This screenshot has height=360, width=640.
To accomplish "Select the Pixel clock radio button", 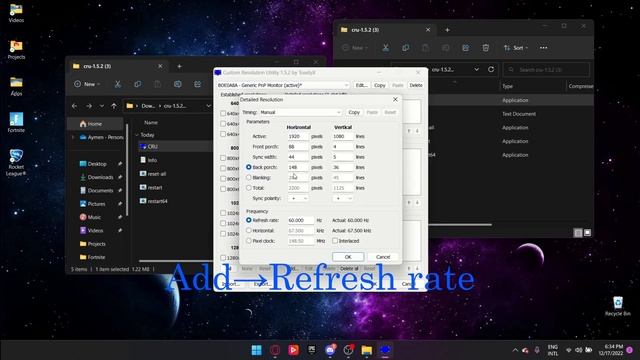I will tap(249, 241).
